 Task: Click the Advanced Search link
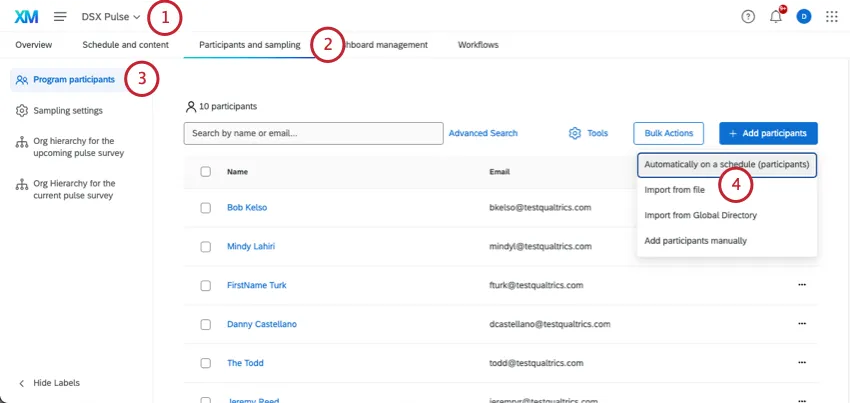pos(483,133)
